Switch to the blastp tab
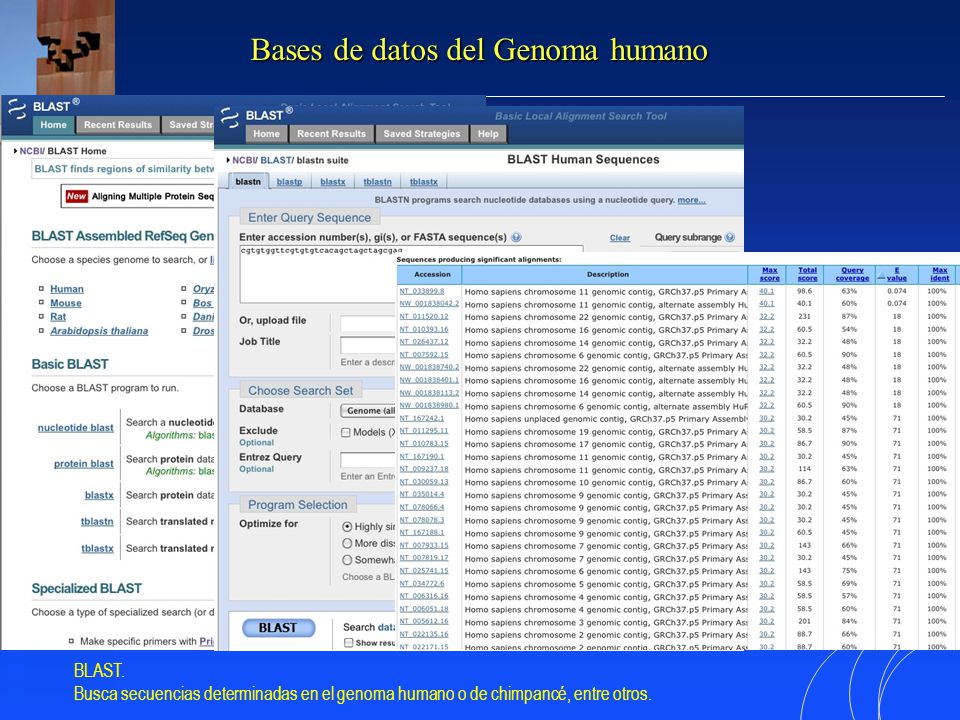The height and width of the screenshot is (720, 960). 290,182
